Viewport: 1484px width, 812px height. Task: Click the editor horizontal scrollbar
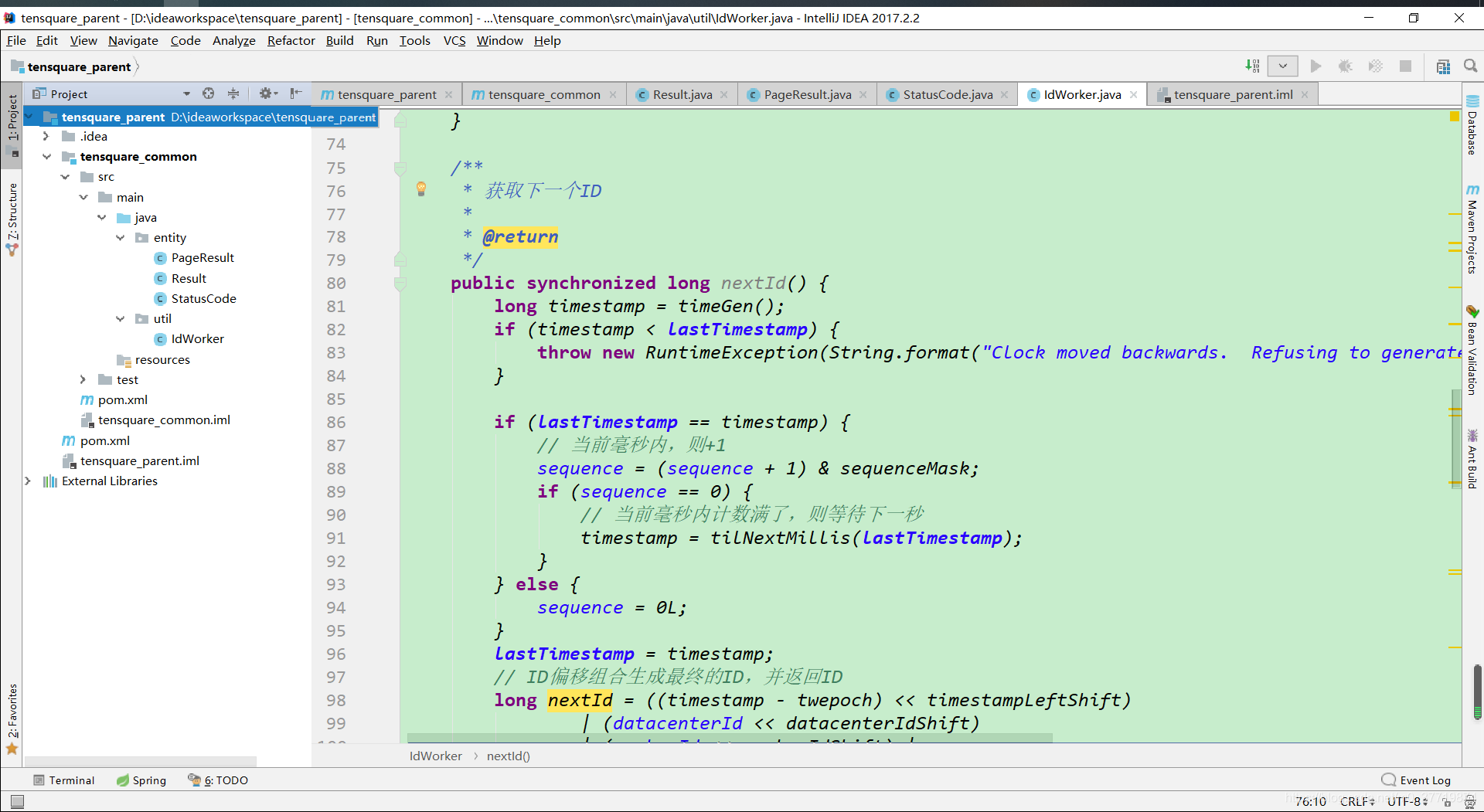pos(730,738)
